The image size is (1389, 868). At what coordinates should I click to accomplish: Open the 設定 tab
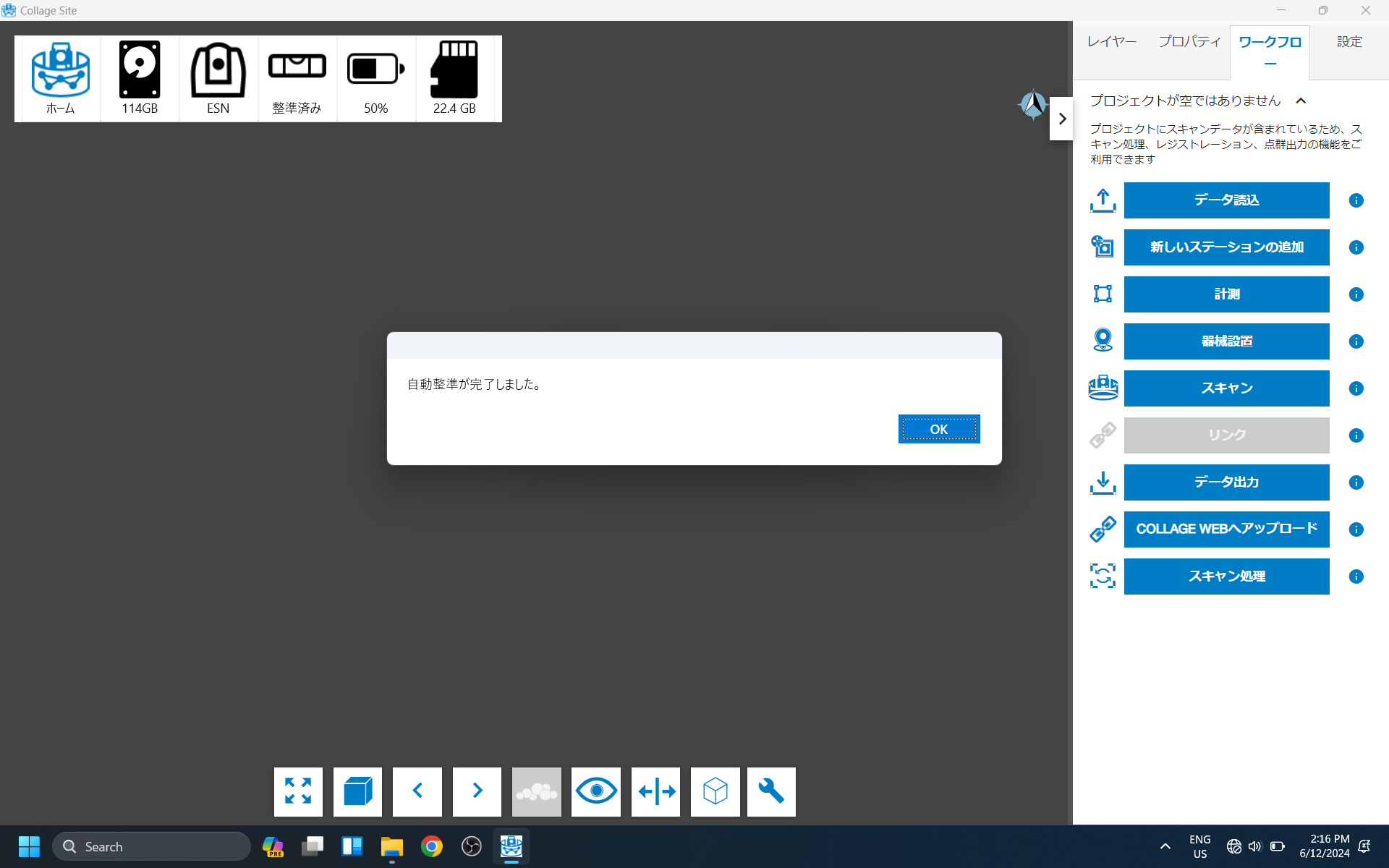(x=1349, y=42)
